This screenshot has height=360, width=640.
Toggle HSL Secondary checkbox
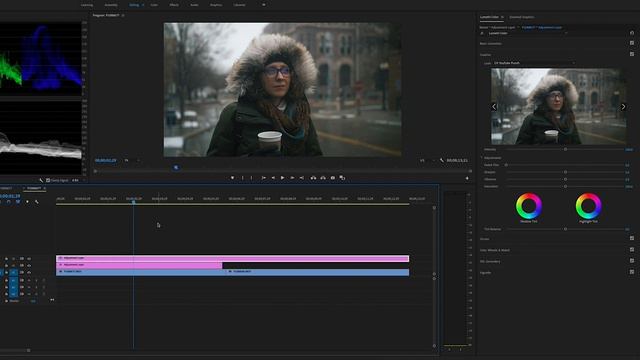[632, 260]
